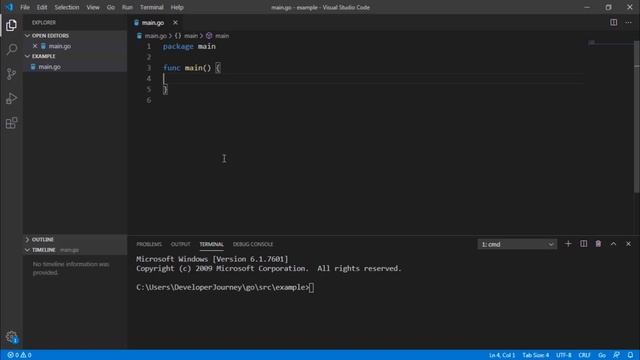
Task: Close the main.go editor tab
Action: coord(175,22)
